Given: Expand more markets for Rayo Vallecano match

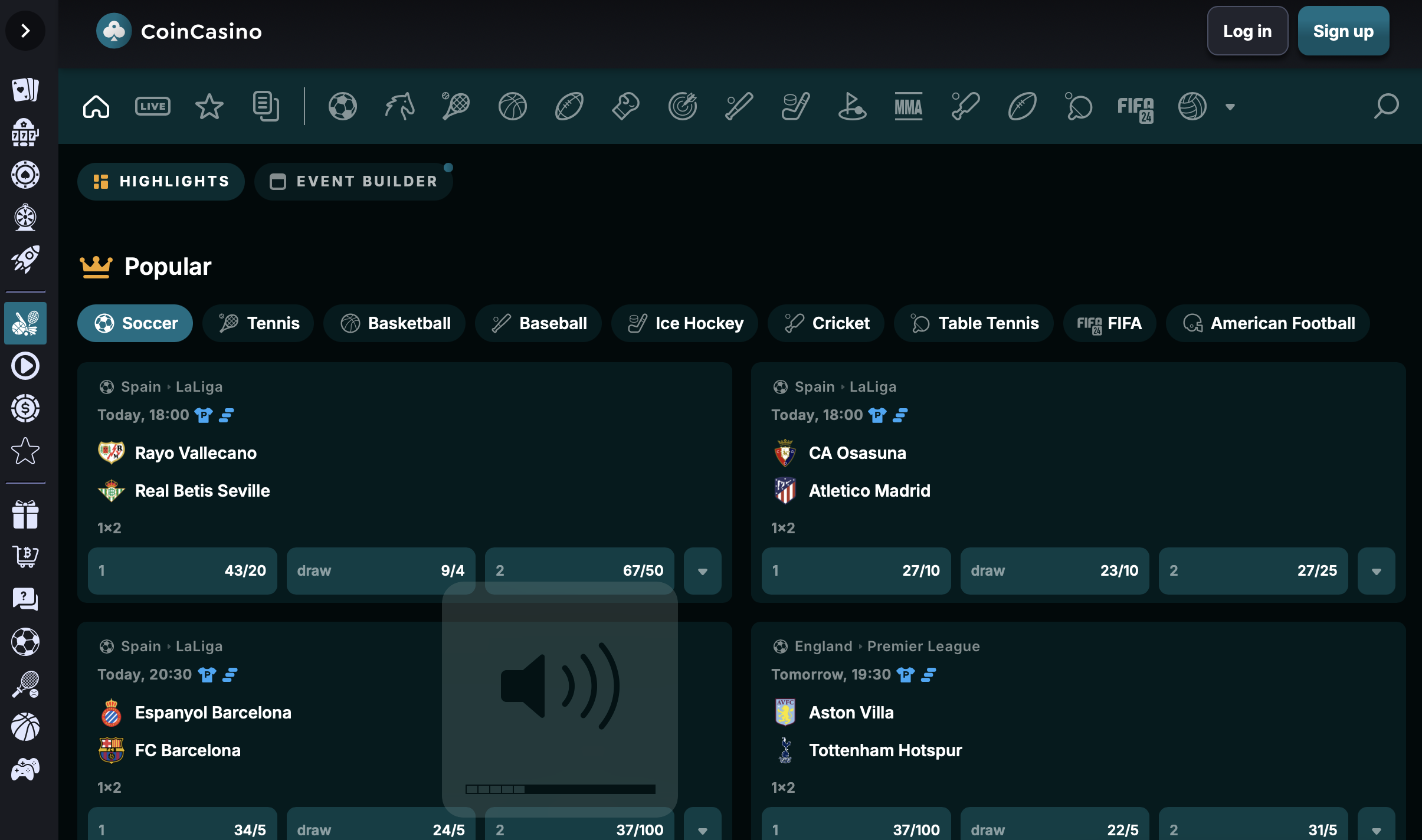Looking at the screenshot, I should 703,571.
